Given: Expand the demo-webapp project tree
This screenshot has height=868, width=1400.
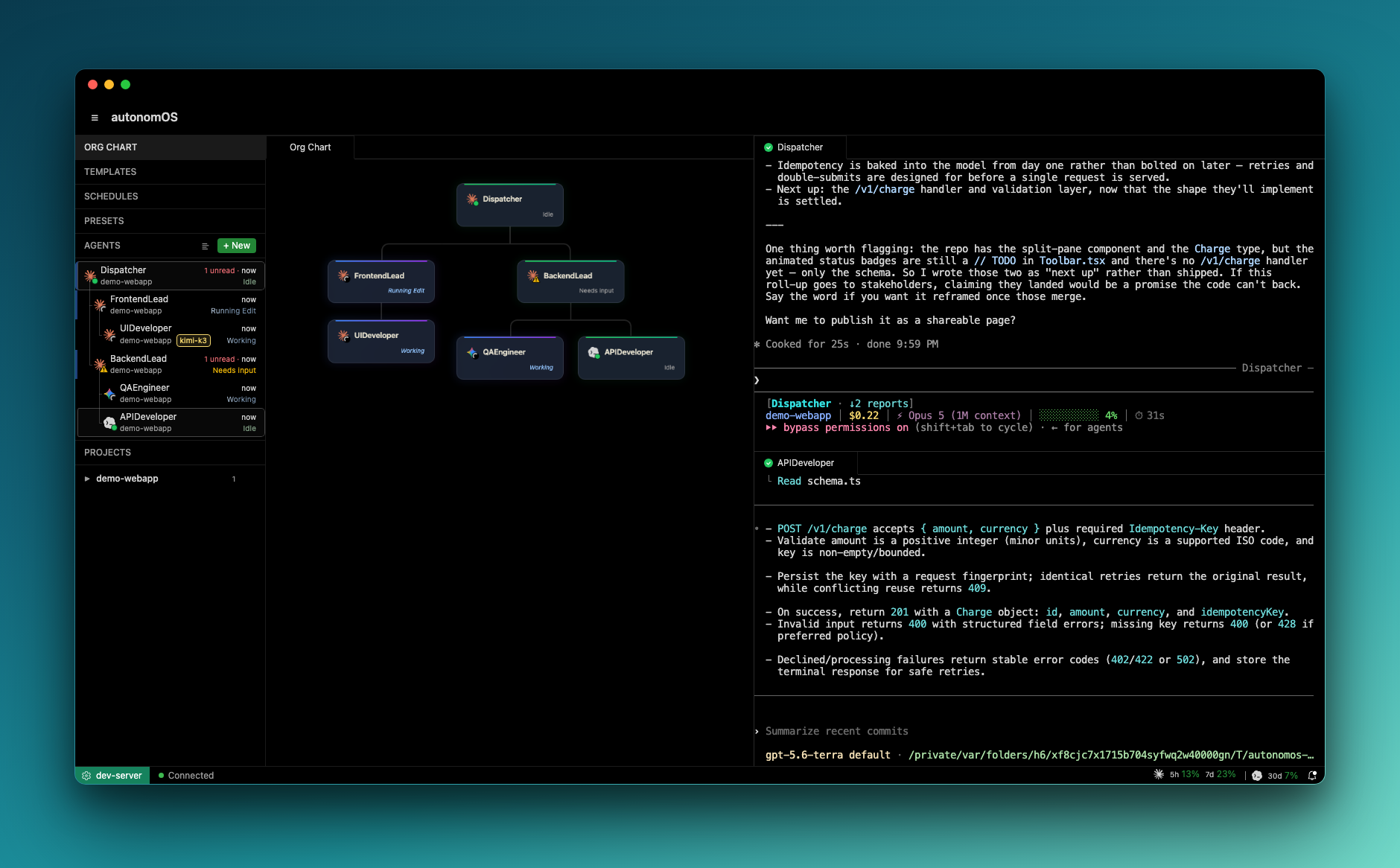Looking at the screenshot, I should click(87, 479).
